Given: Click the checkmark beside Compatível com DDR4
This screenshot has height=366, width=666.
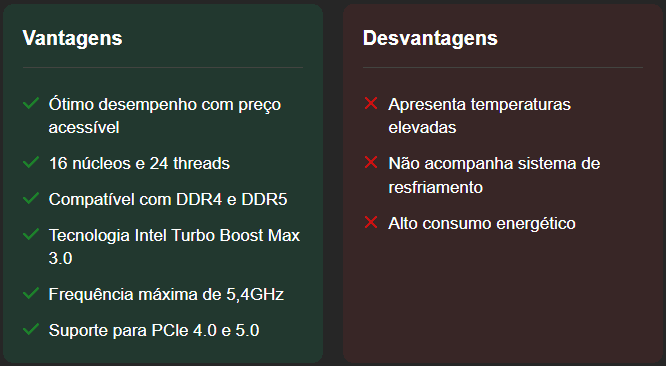Looking at the screenshot, I should tap(31, 198).
